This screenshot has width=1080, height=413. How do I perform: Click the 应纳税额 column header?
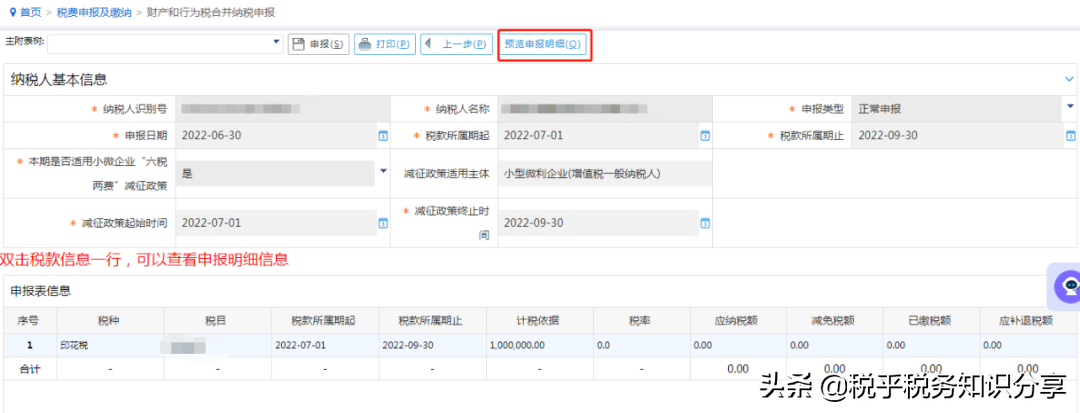click(x=736, y=321)
